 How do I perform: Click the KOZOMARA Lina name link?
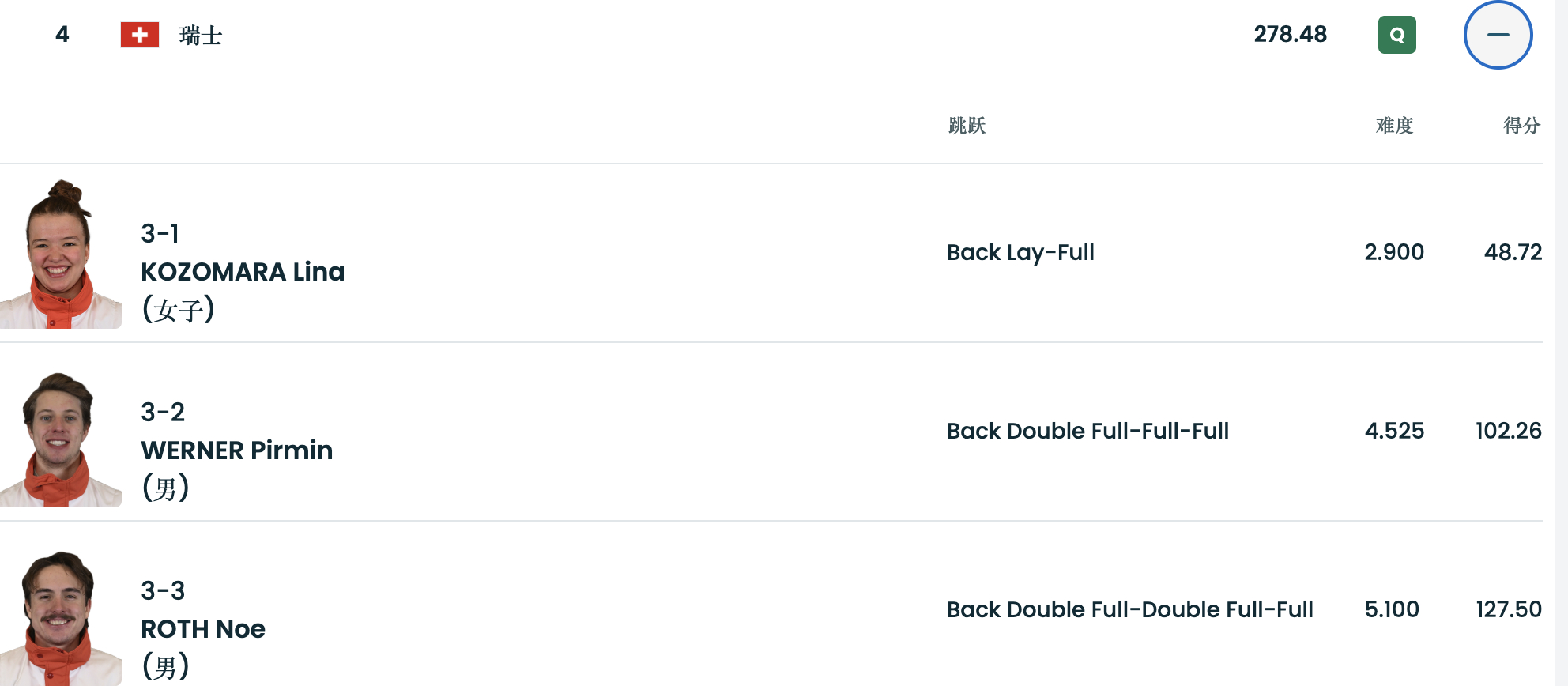pyautogui.click(x=243, y=272)
